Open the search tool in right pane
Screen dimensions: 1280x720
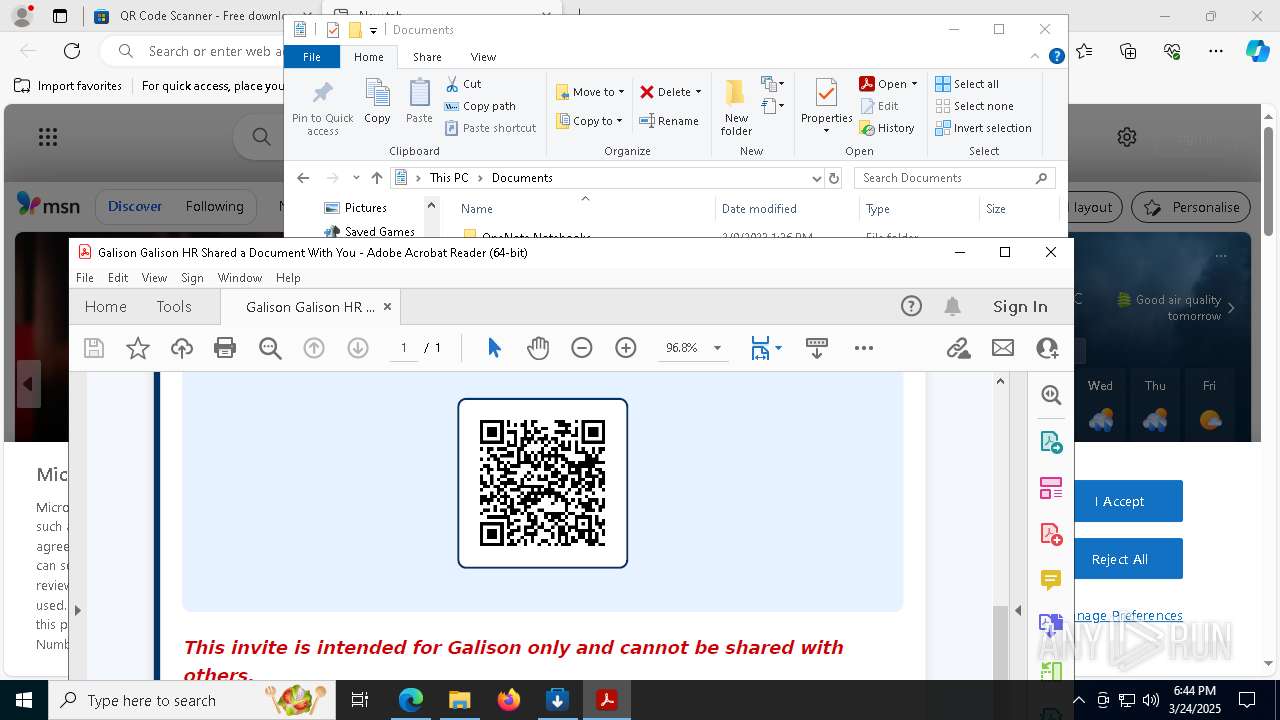(1051, 395)
